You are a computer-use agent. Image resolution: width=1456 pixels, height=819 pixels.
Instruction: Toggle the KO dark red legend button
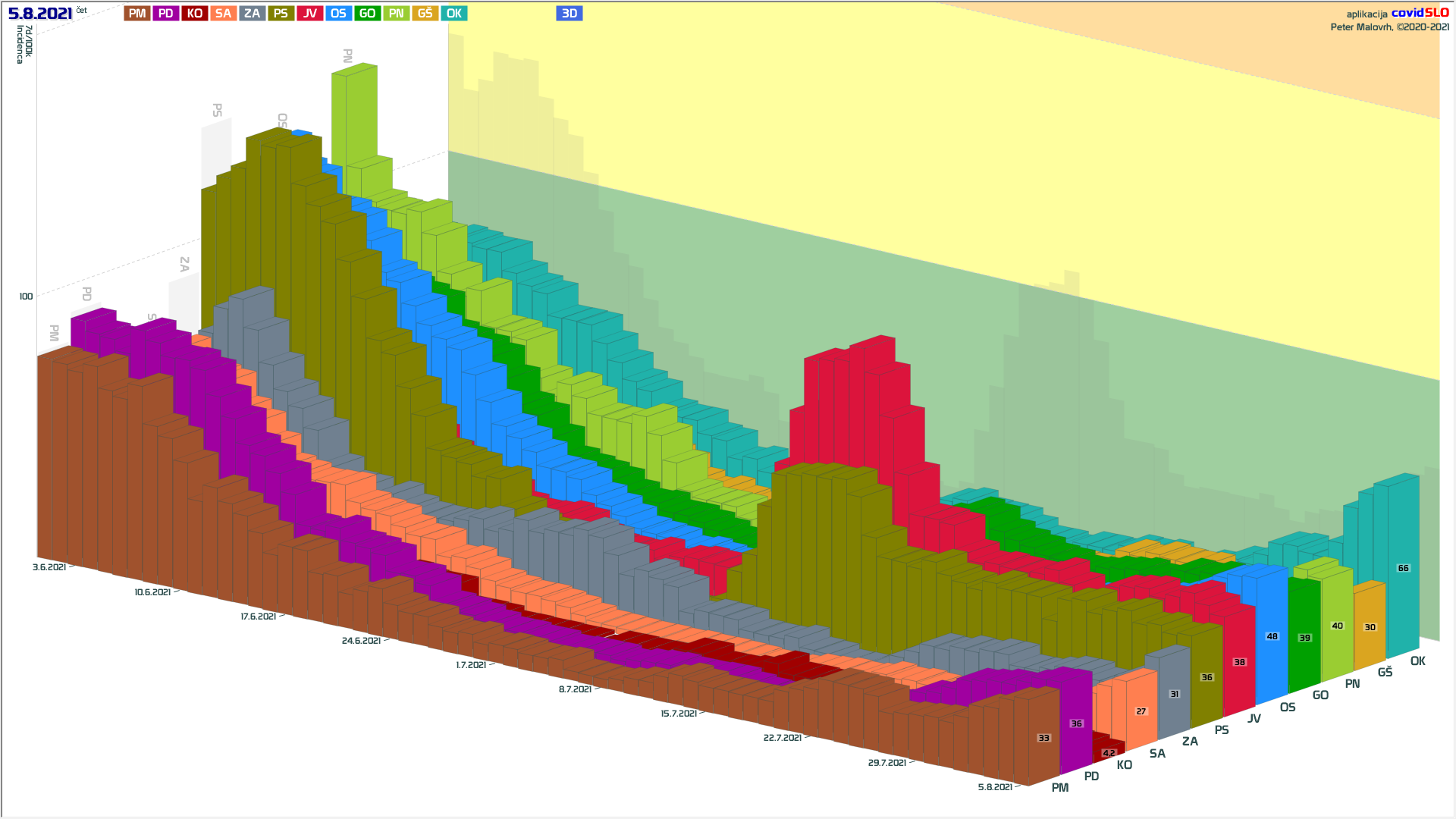tap(195, 14)
